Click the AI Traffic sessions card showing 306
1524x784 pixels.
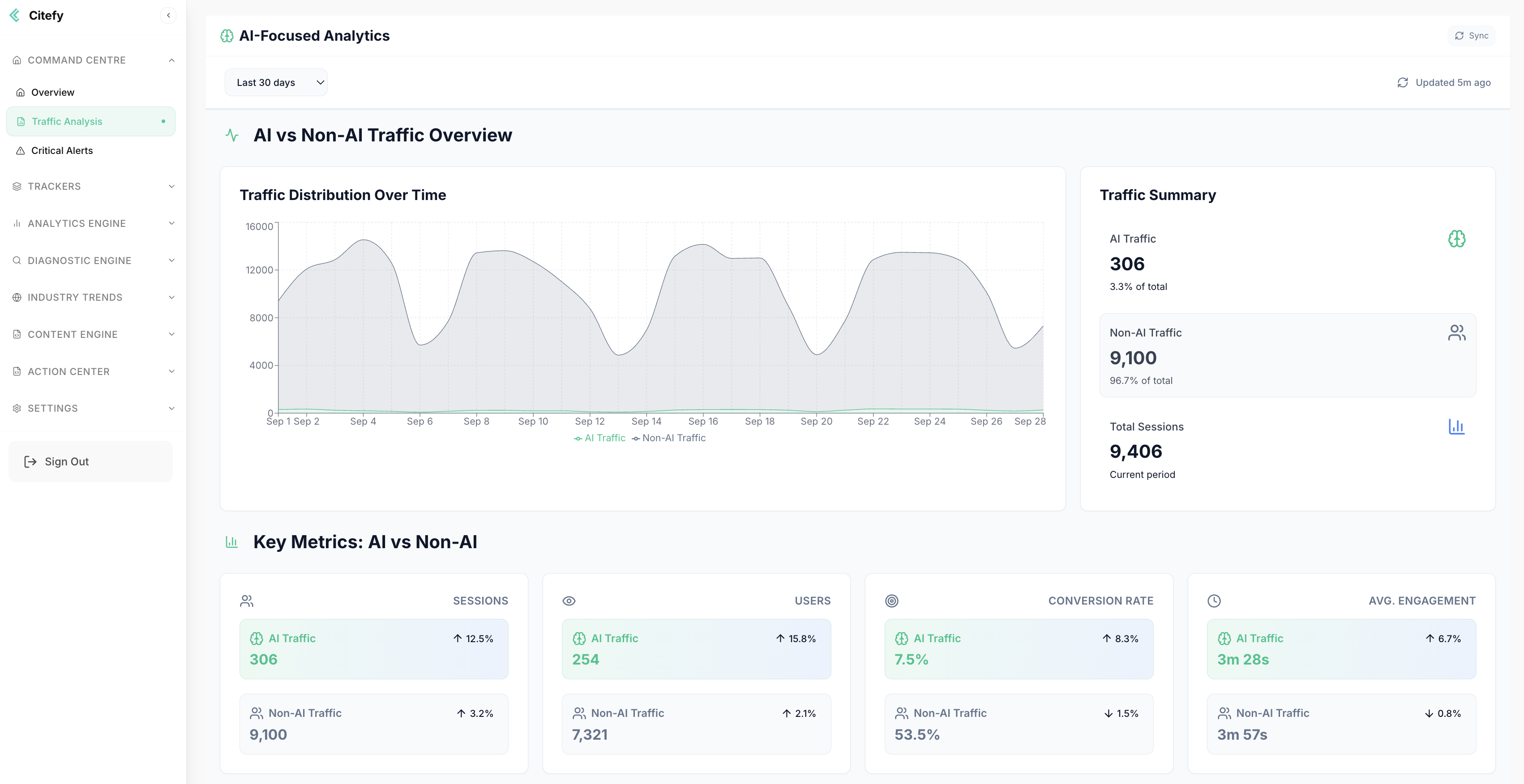tap(373, 648)
